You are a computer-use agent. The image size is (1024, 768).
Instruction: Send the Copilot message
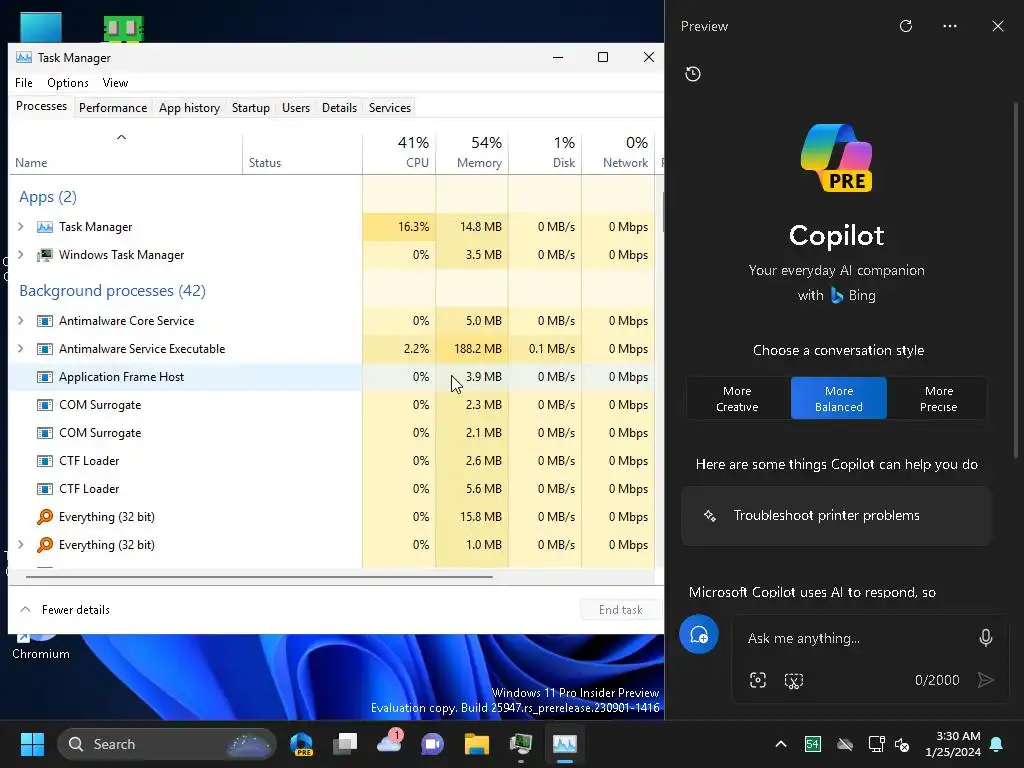985,680
